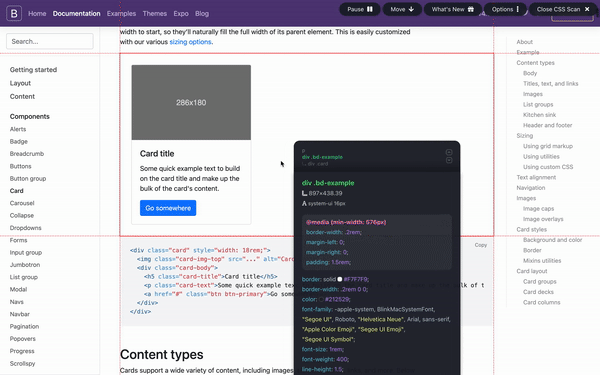This screenshot has height=375, width=600.
Task: Open CSS Scan Options menu
Action: pyautogui.click(x=505, y=9)
